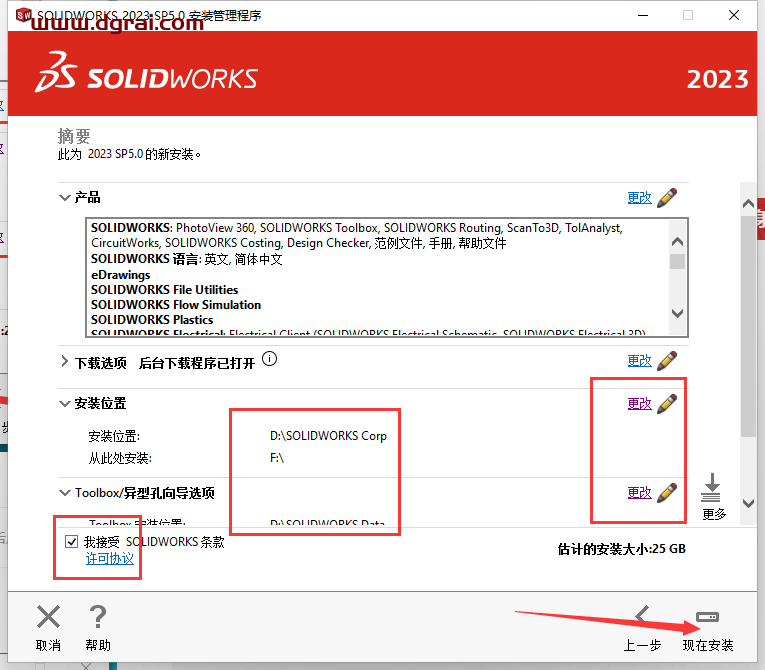Image resolution: width=765 pixels, height=670 pixels.
Task: Click the 更多 download arrow icon
Action: pos(712,490)
